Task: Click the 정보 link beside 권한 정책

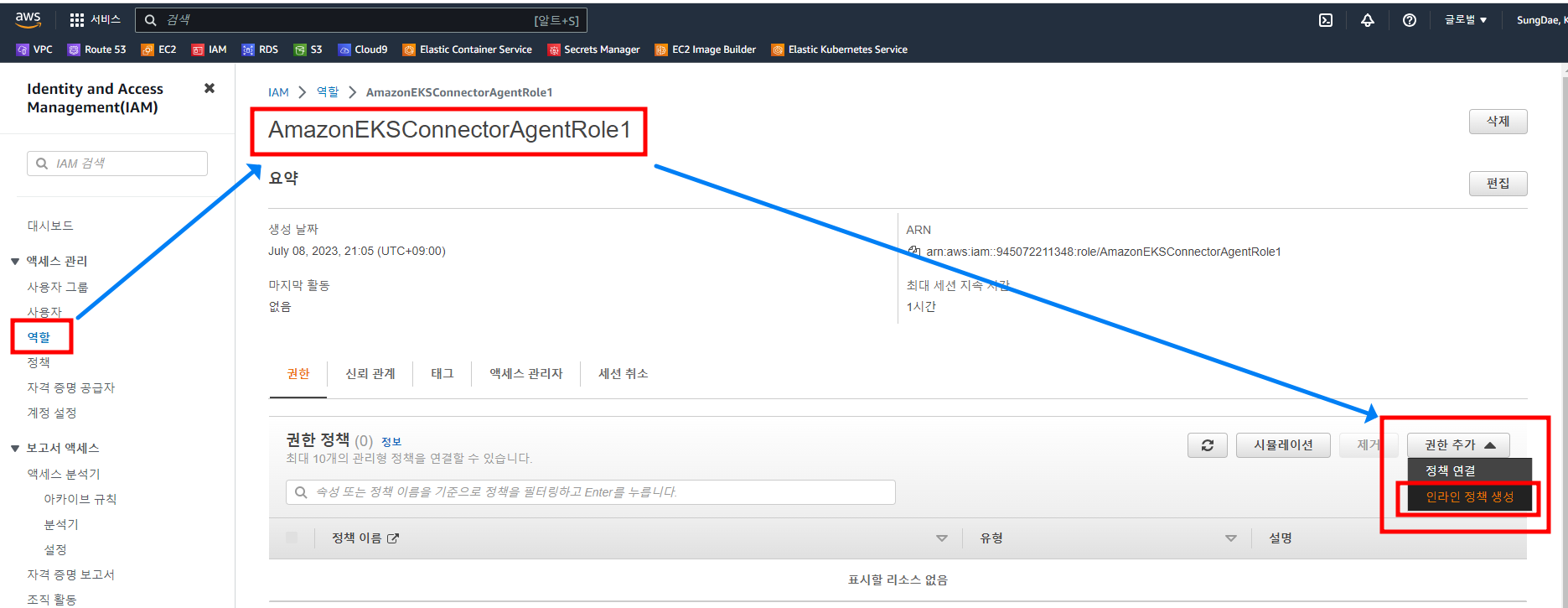Action: 391,442
